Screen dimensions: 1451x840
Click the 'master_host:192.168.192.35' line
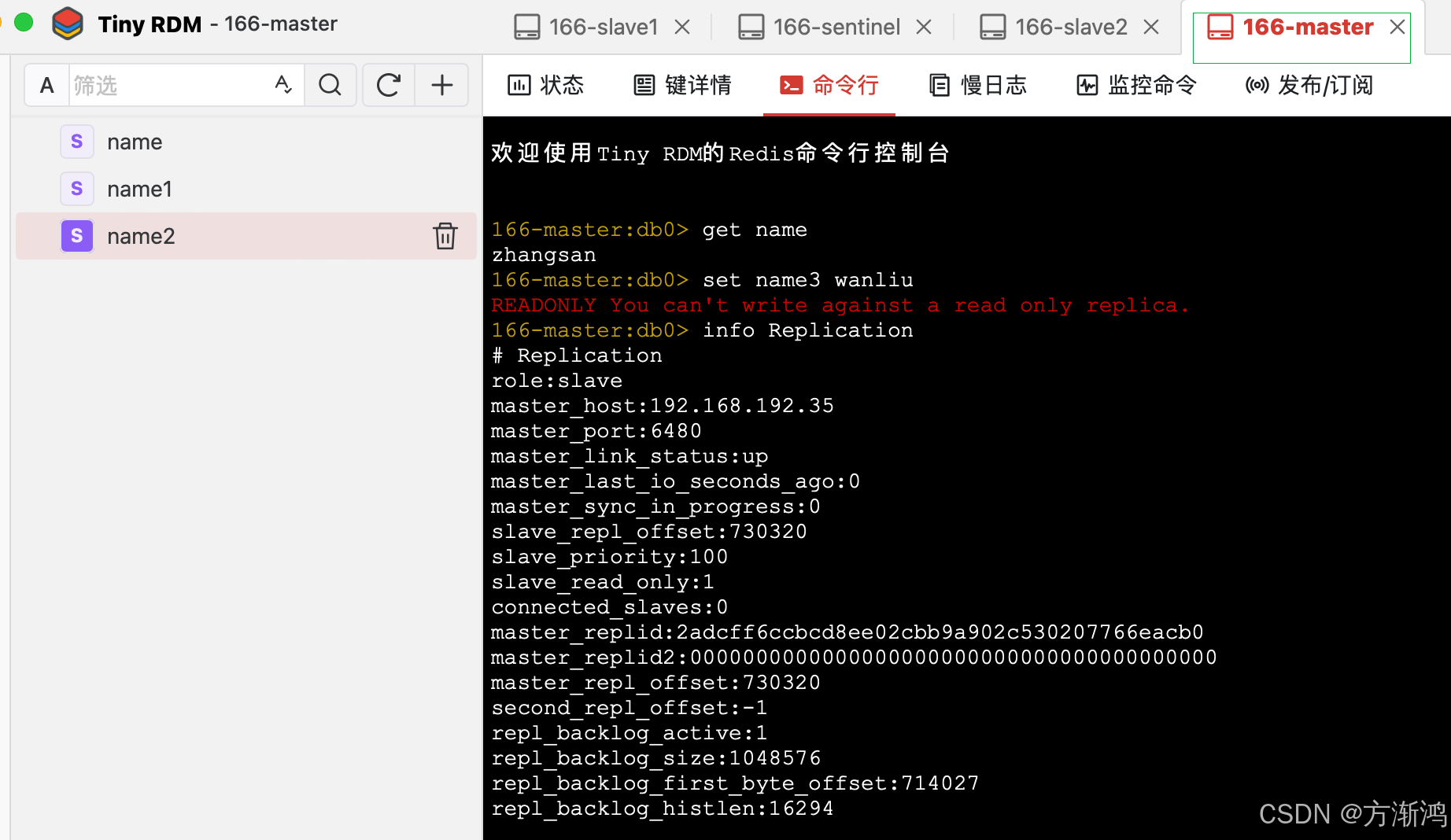[x=663, y=406]
